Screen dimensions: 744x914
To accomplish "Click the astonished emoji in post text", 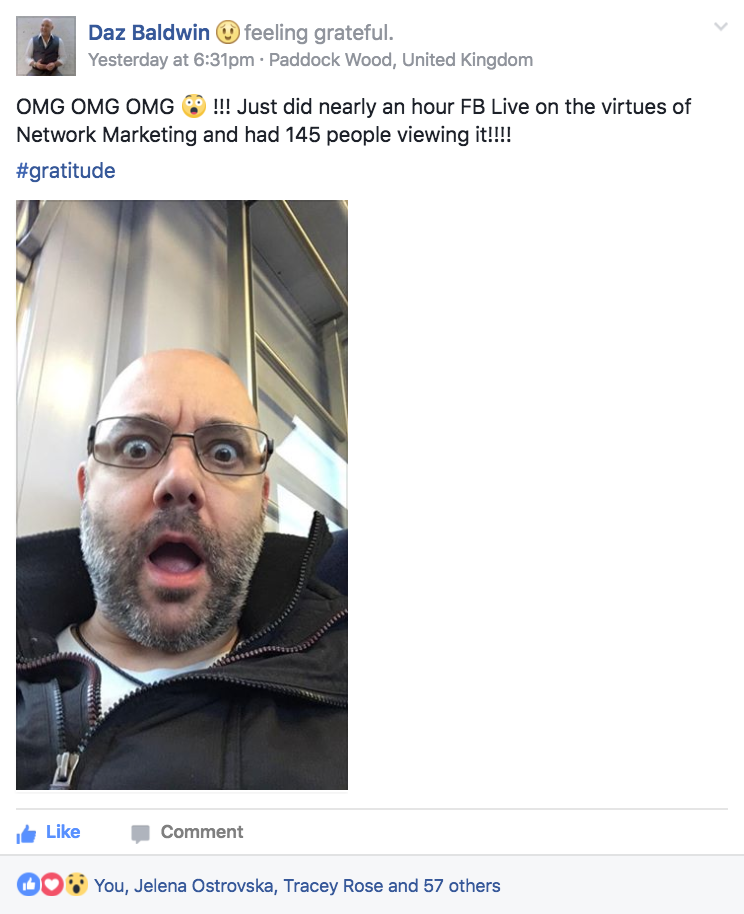I will (194, 107).
